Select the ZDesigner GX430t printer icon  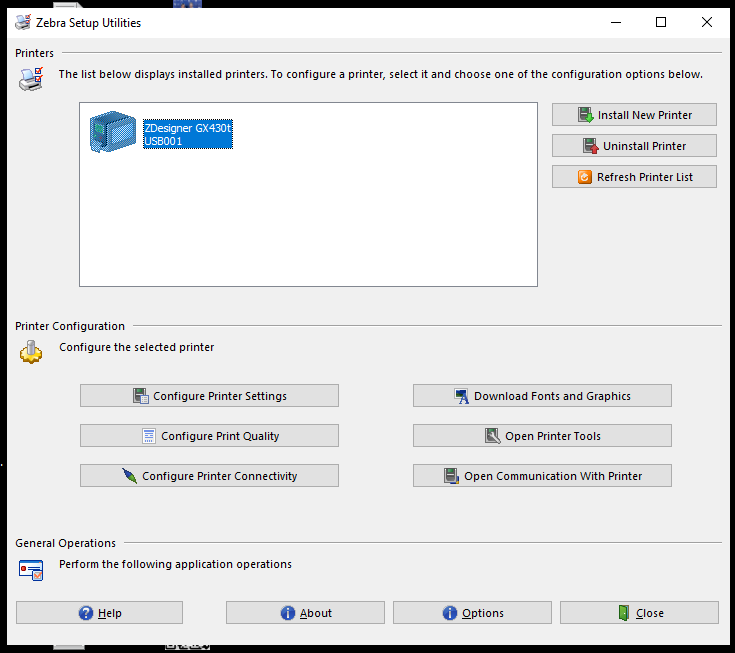(111, 132)
